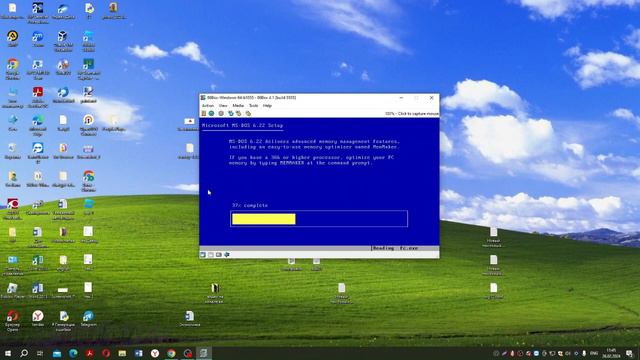Image resolution: width=640 pixels, height=360 pixels.
Task: Select the Oracle VM VirtualBox desktop shortcut
Action: pyautogui.click(x=63, y=40)
